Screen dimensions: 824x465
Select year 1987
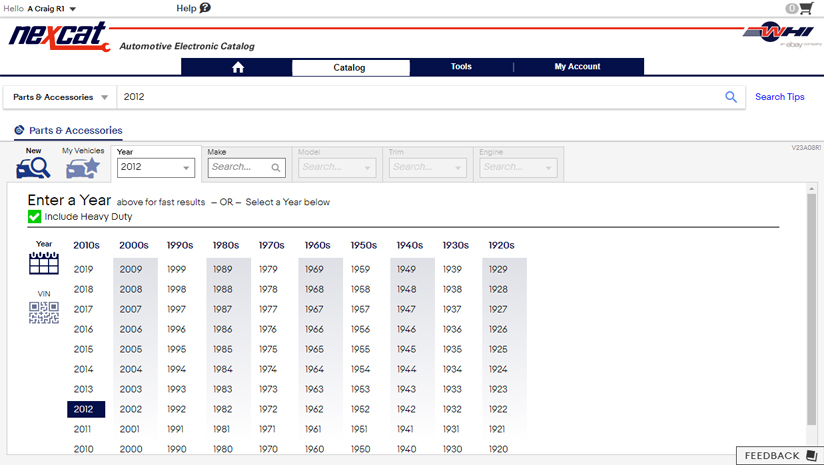click(x=222, y=309)
